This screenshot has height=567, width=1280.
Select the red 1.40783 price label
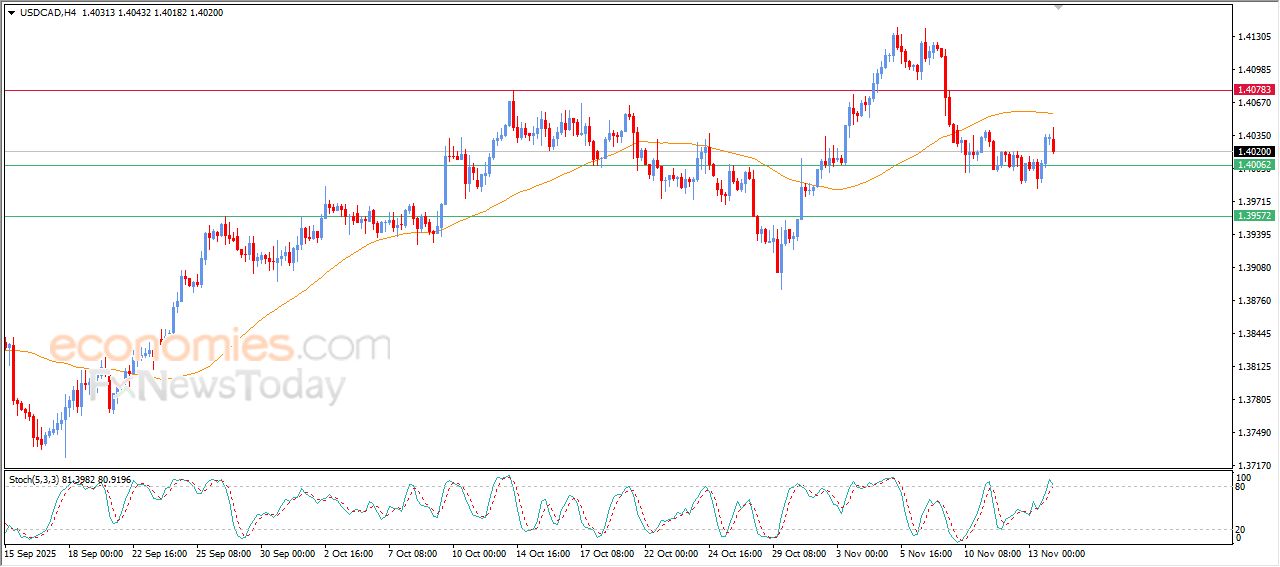click(x=1254, y=90)
